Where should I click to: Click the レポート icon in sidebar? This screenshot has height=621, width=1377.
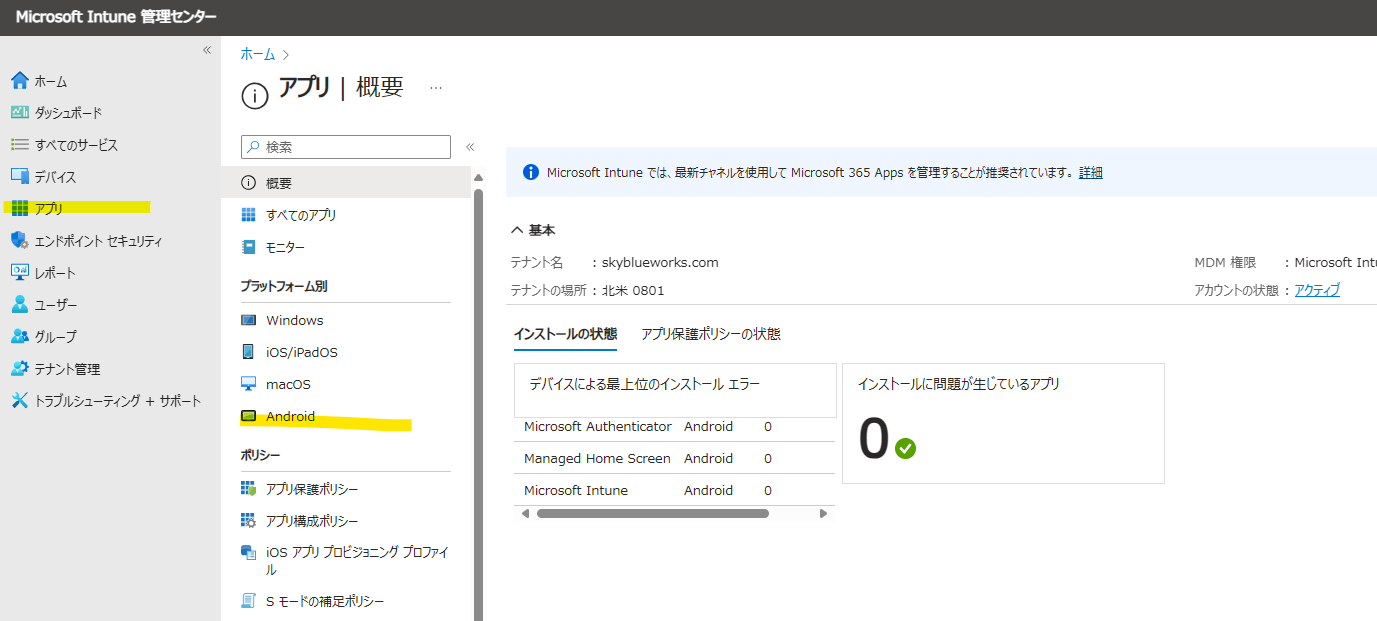tap(19, 273)
